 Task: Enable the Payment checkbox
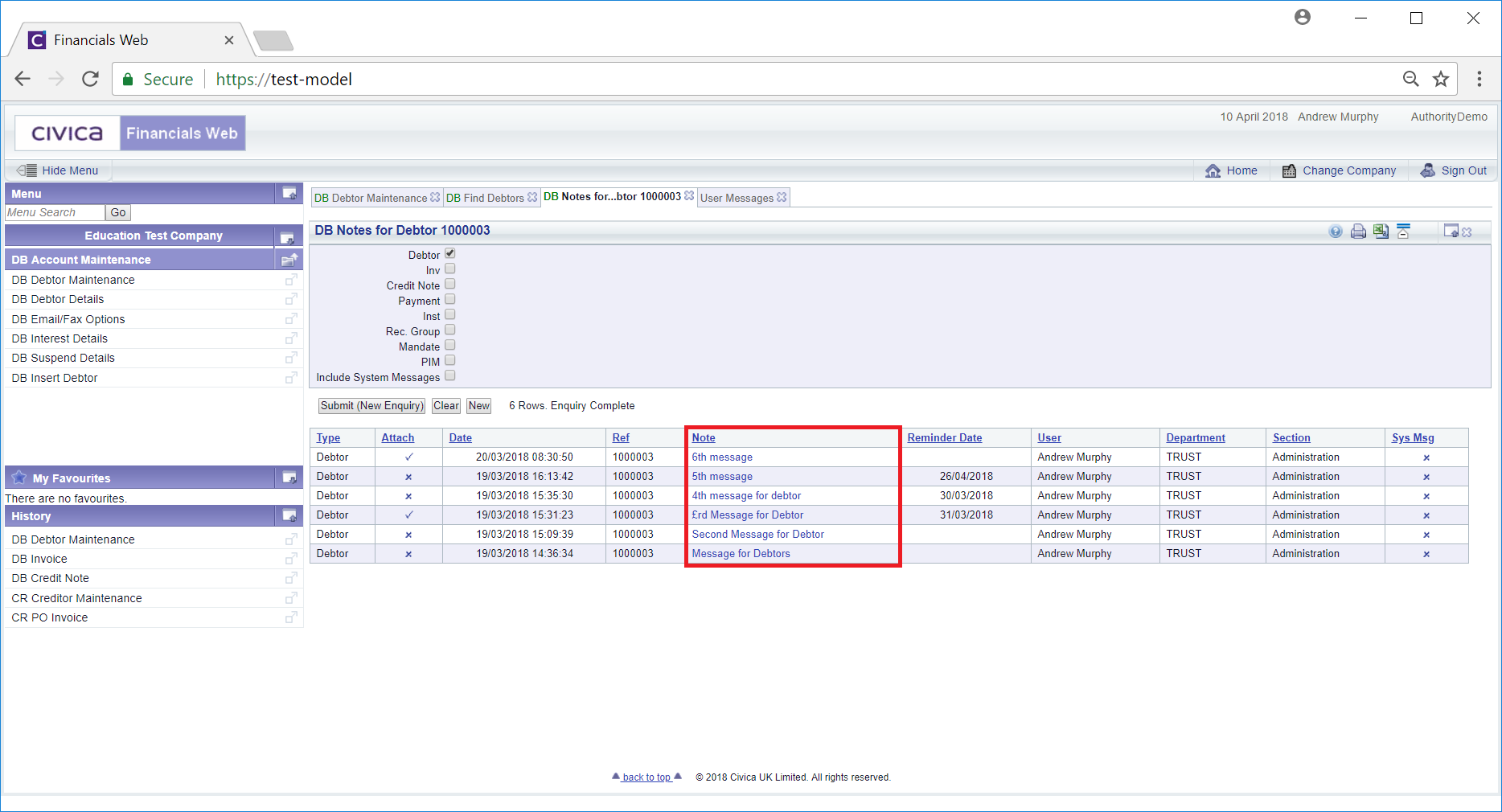pos(450,299)
